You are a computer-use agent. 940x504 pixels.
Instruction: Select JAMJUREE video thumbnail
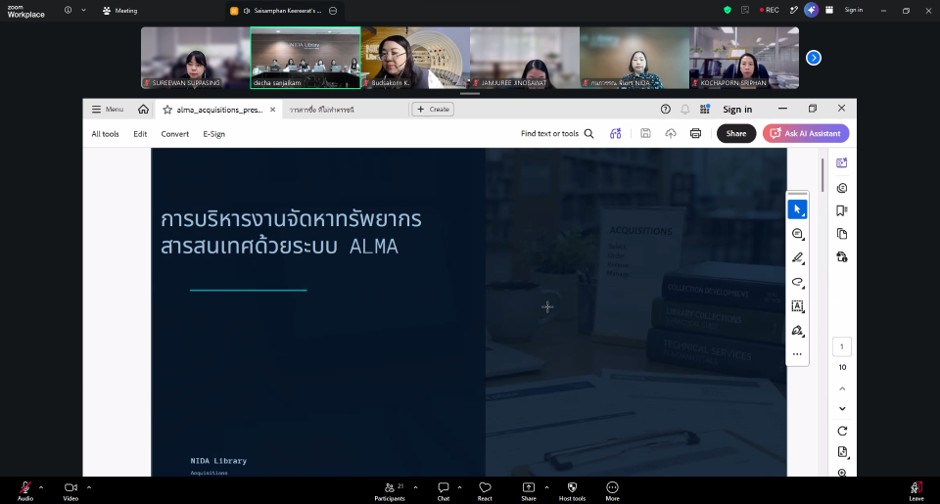[x=525, y=58]
